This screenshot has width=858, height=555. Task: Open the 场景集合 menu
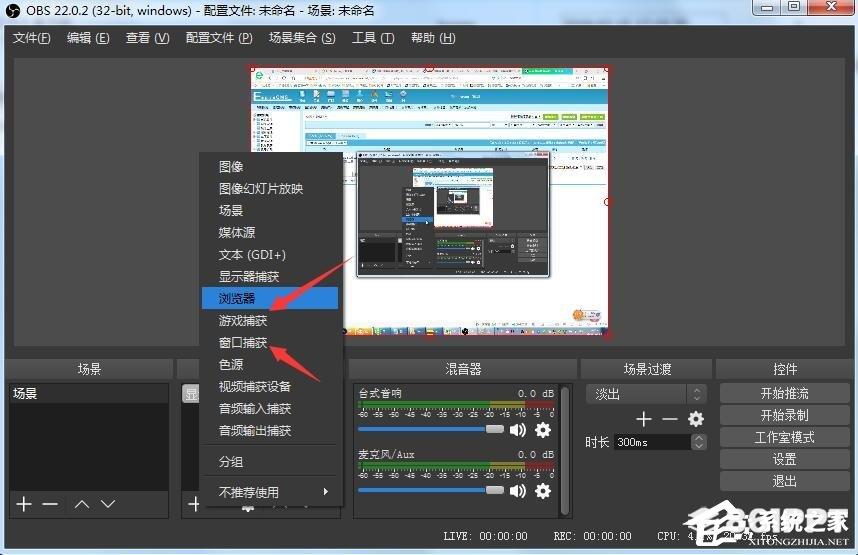pos(302,38)
